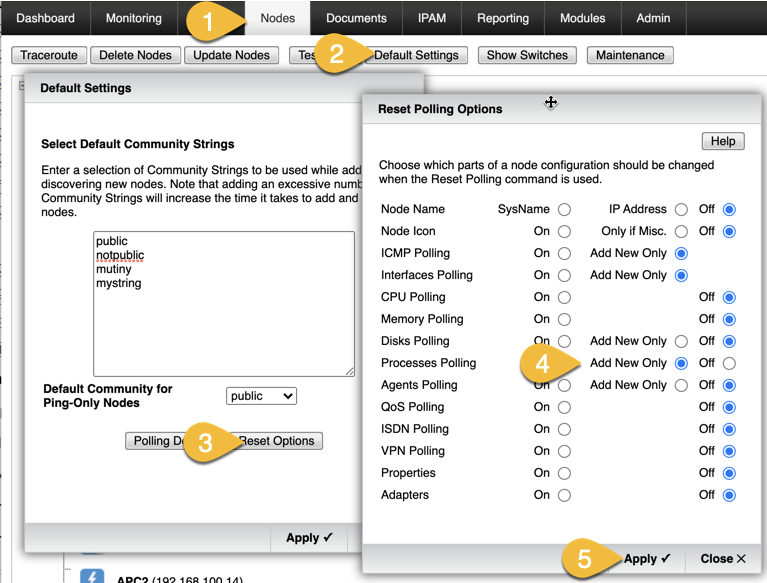Open the Default Community dropdown showing public
The image size is (767, 583).
pos(261,396)
